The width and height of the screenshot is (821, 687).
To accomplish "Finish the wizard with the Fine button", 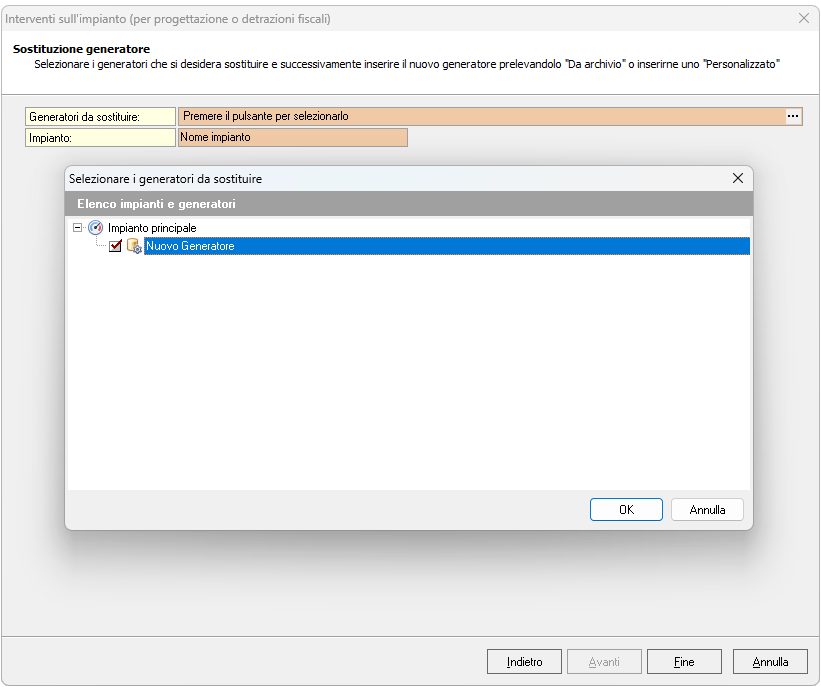I will point(684,662).
